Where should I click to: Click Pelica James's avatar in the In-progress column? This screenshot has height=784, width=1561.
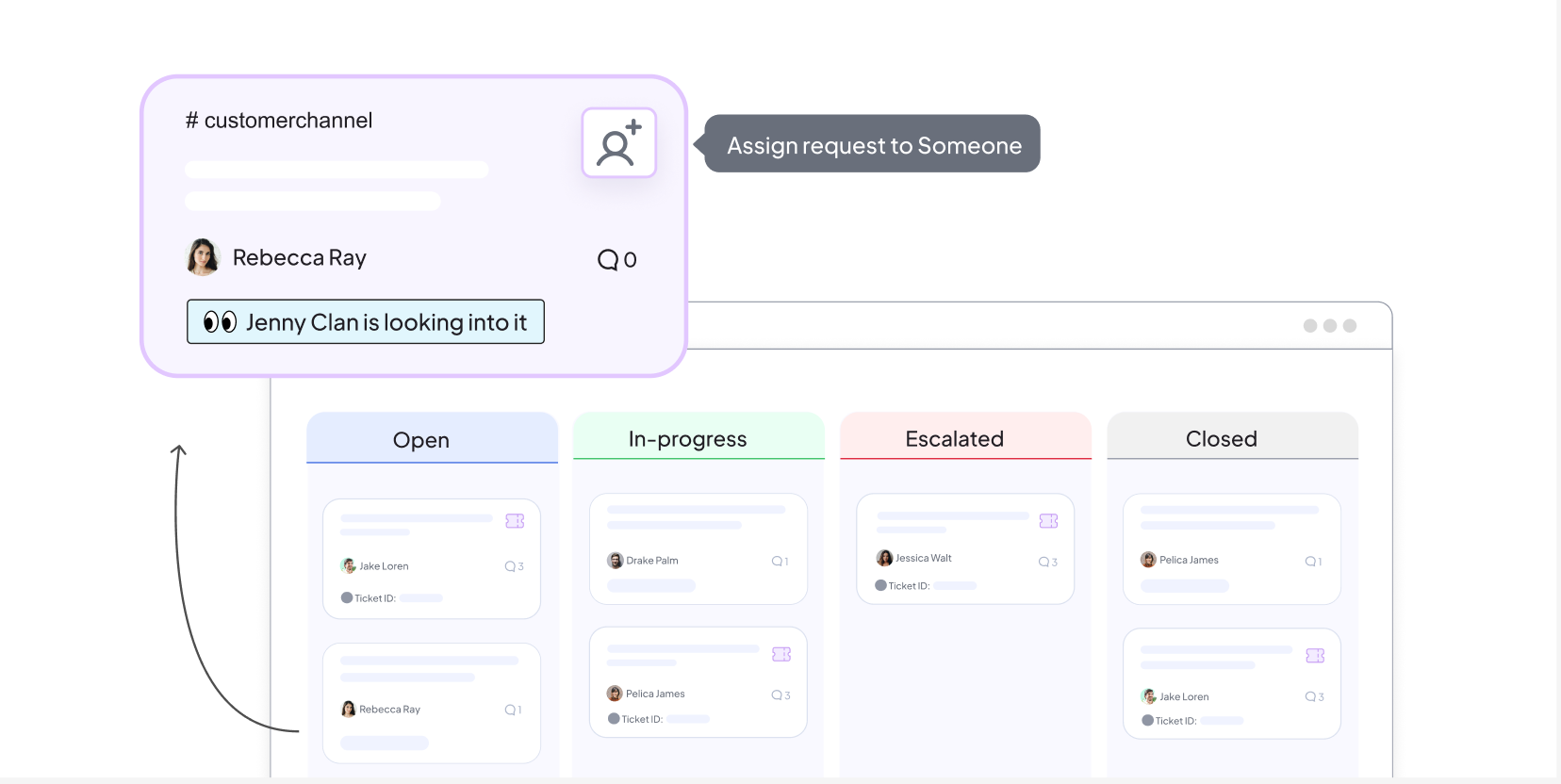click(616, 694)
